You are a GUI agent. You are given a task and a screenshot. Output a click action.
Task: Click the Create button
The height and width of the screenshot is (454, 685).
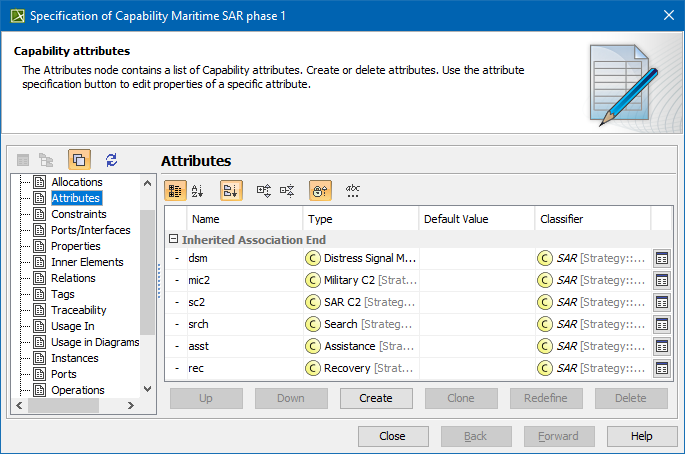coord(375,398)
